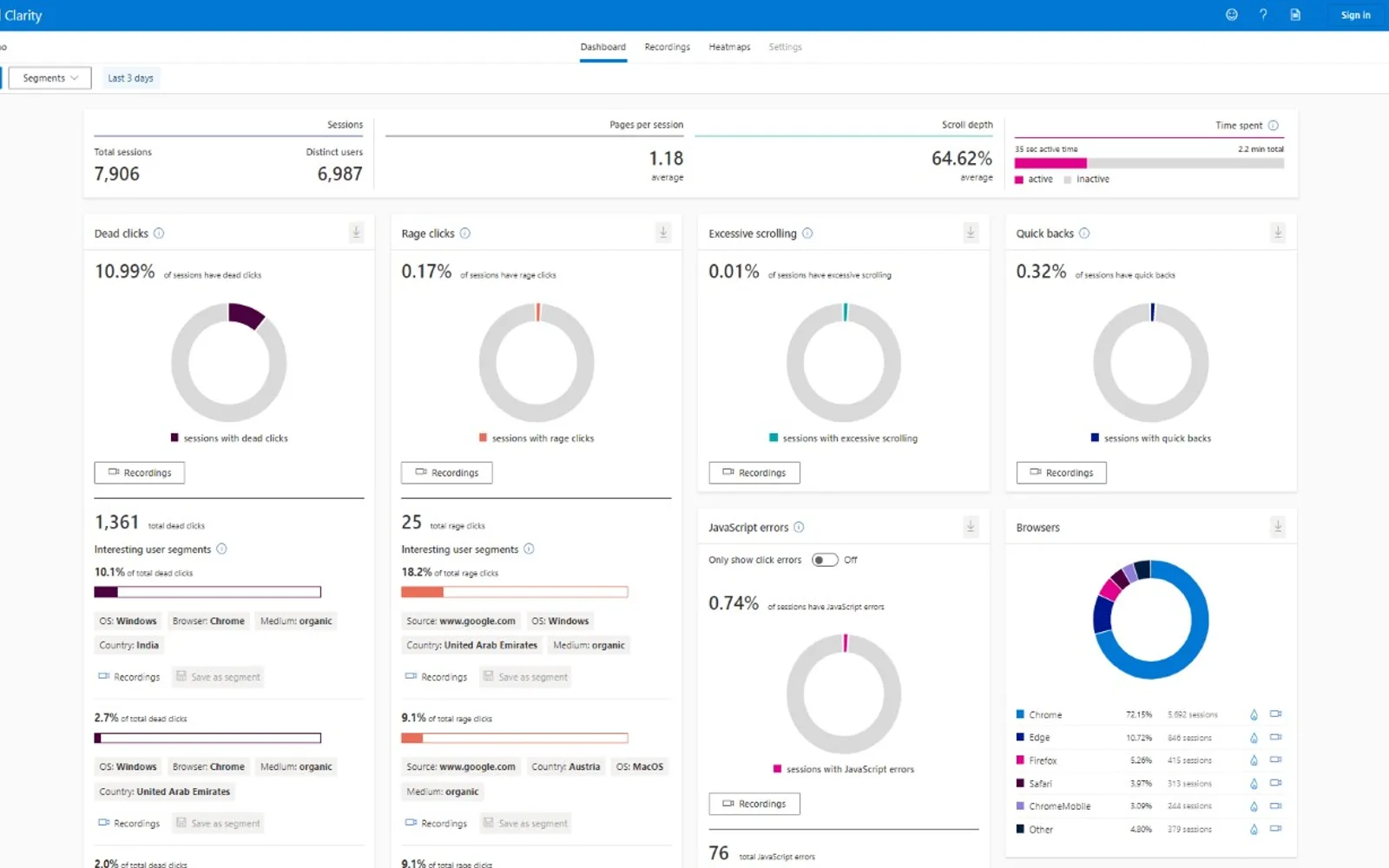Download the Rage clicks card data
This screenshot has width=1389, height=868.
[x=663, y=233]
